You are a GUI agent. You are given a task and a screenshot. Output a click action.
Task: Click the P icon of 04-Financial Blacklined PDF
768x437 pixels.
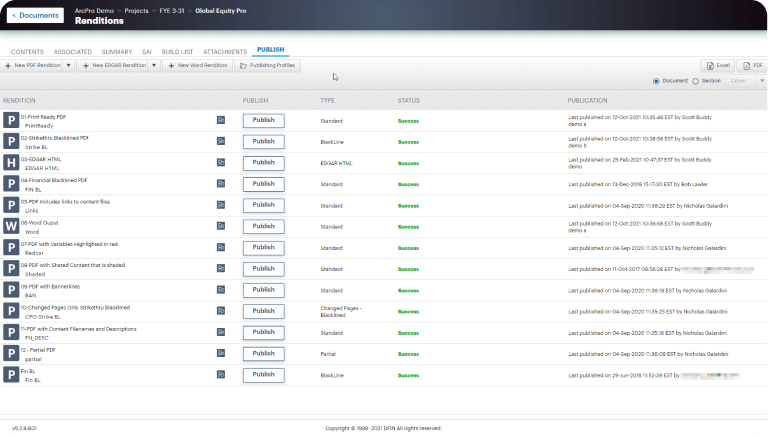11,184
